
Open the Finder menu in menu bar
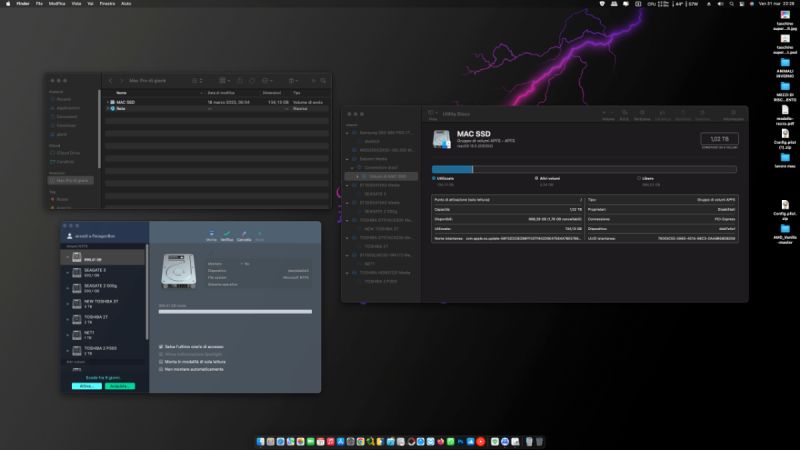23,4
